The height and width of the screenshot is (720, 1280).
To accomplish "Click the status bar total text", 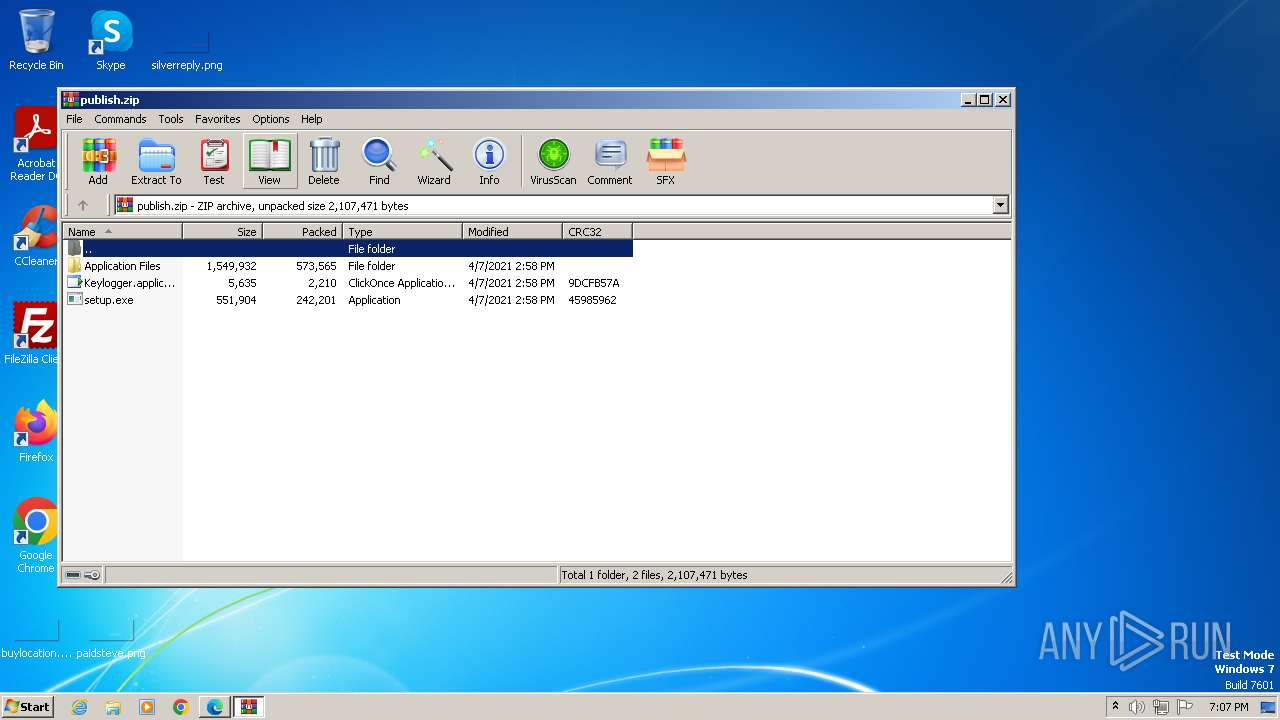I will click(654, 575).
